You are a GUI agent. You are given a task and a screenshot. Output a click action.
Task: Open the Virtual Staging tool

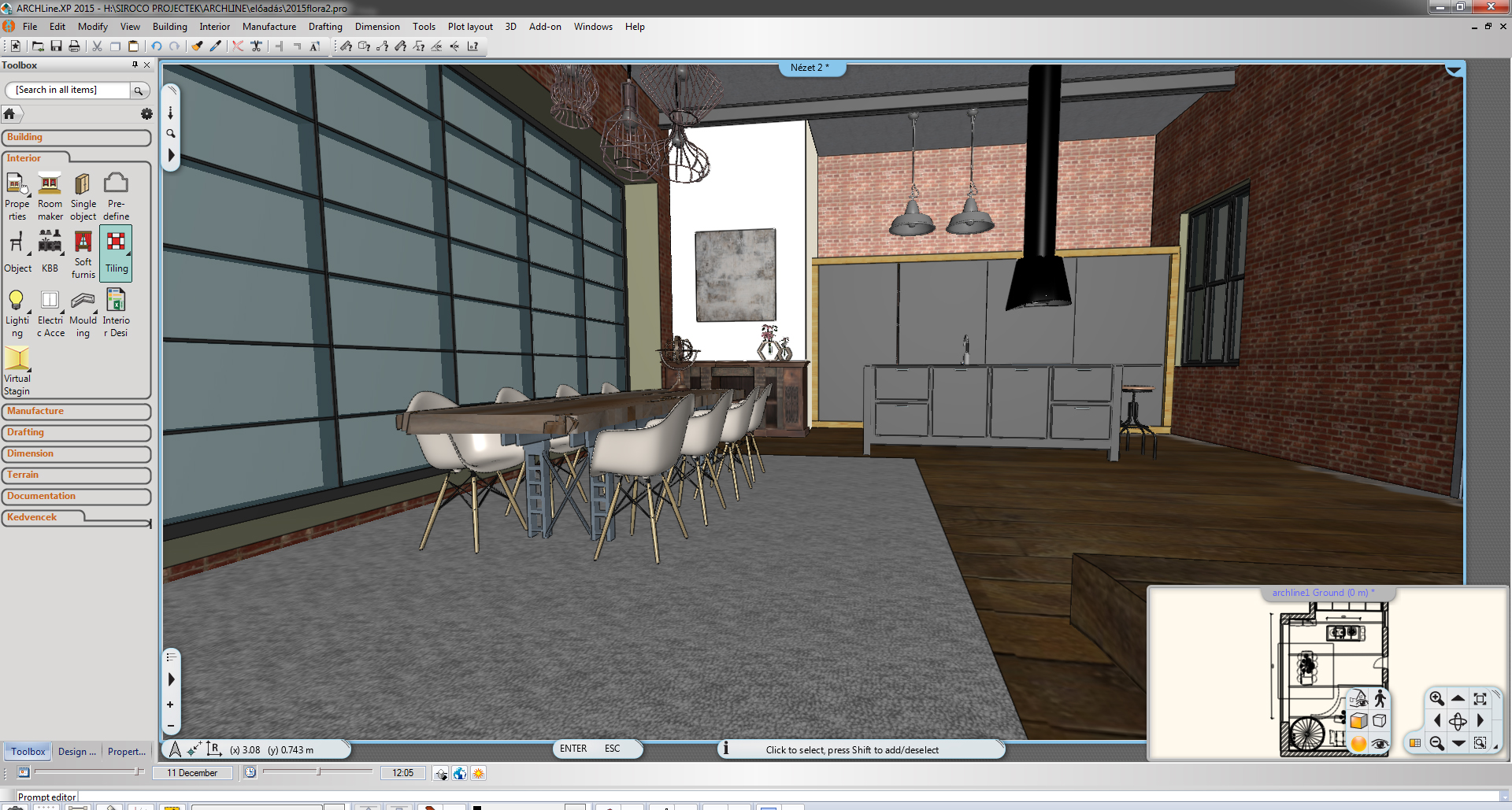pos(17,371)
